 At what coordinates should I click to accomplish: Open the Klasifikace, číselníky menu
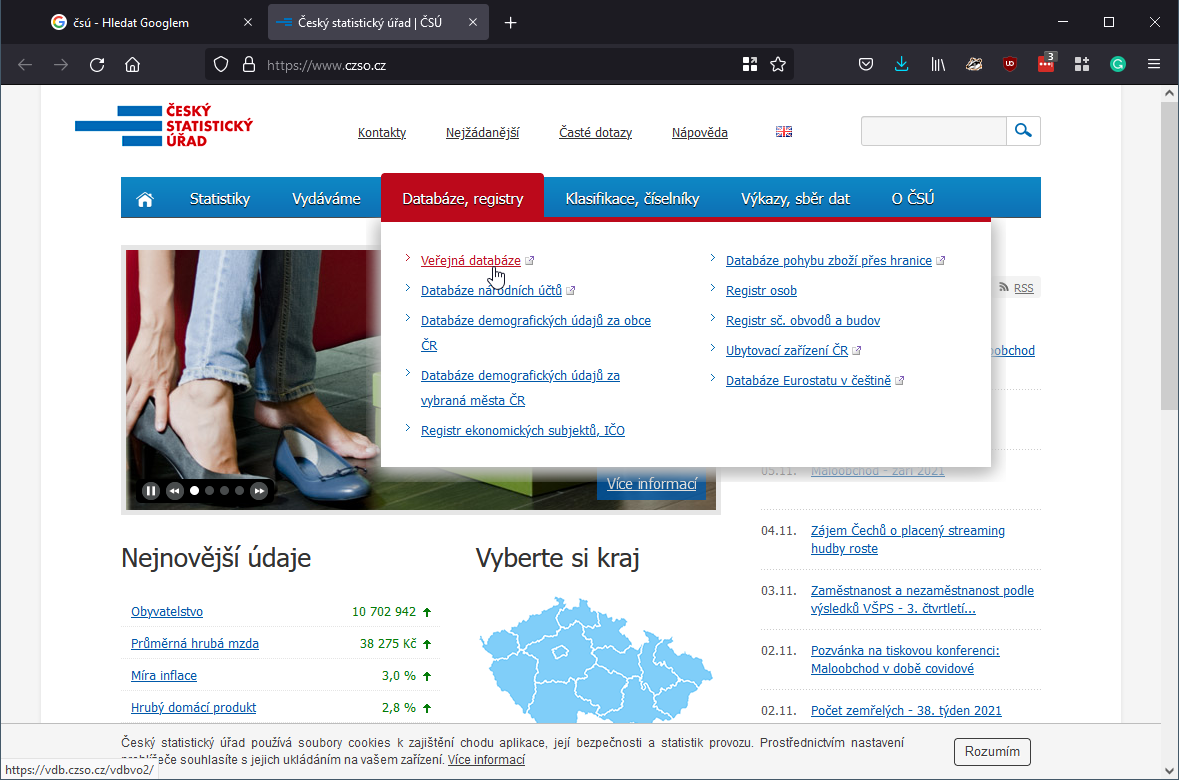(x=632, y=197)
